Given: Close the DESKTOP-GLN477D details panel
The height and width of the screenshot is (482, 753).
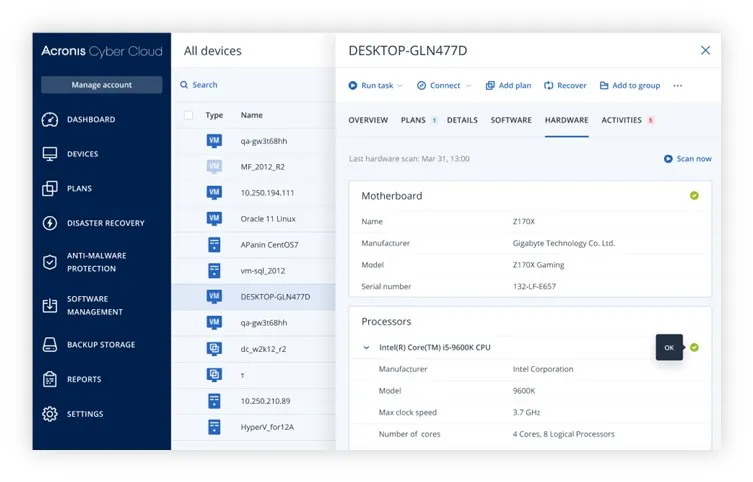Looking at the screenshot, I should pyautogui.click(x=705, y=50).
